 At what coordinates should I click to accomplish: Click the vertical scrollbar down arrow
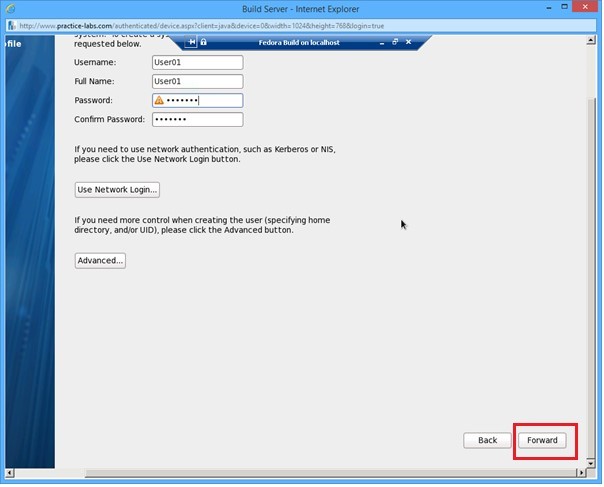(x=591, y=463)
